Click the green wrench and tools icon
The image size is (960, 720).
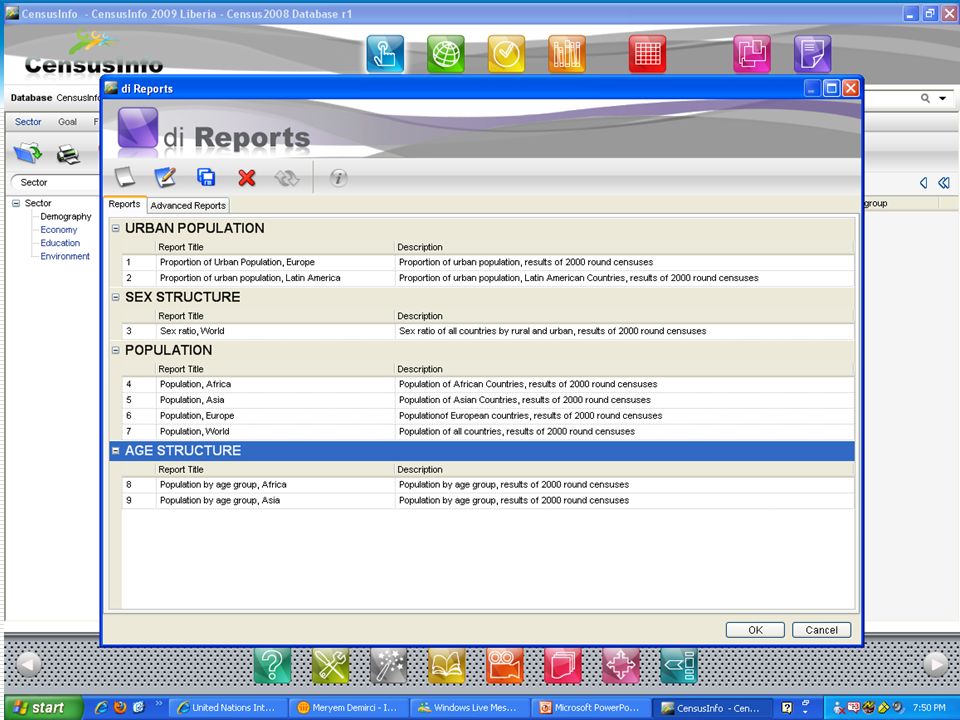pos(331,666)
